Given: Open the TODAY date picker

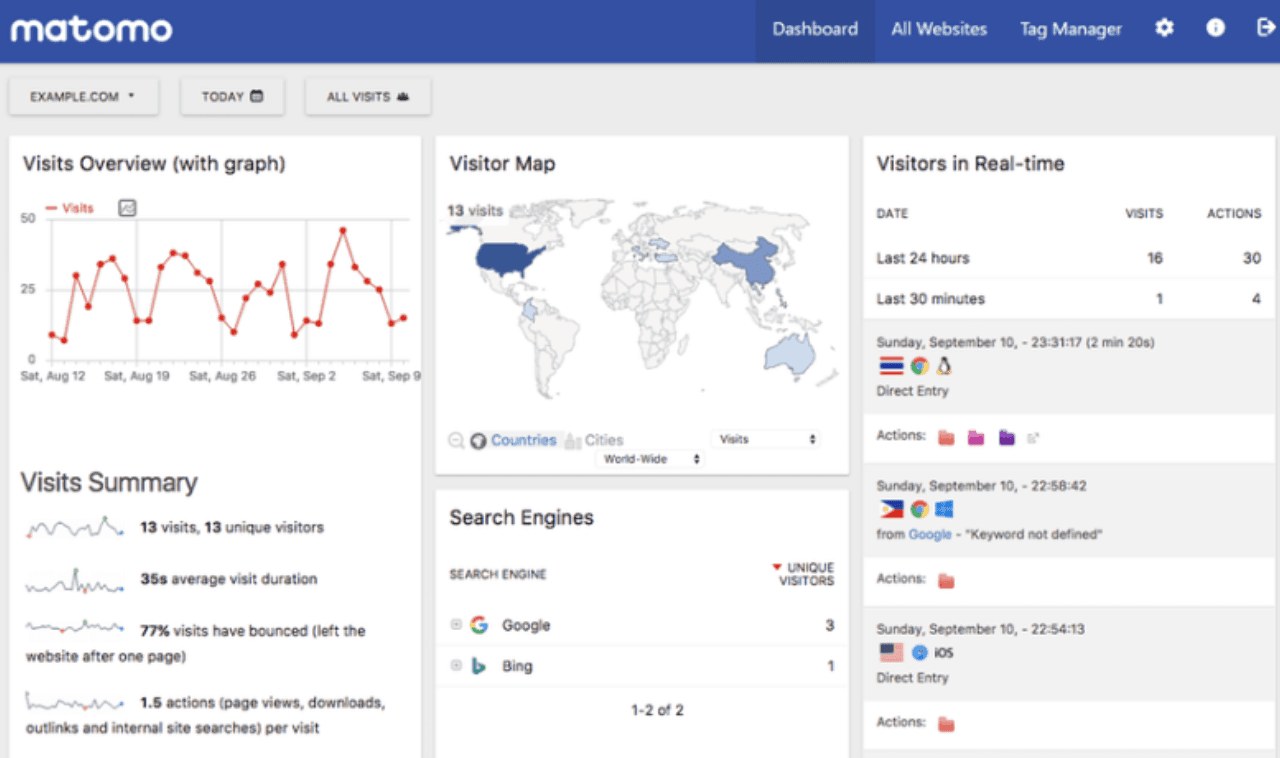Looking at the screenshot, I should [x=232, y=97].
